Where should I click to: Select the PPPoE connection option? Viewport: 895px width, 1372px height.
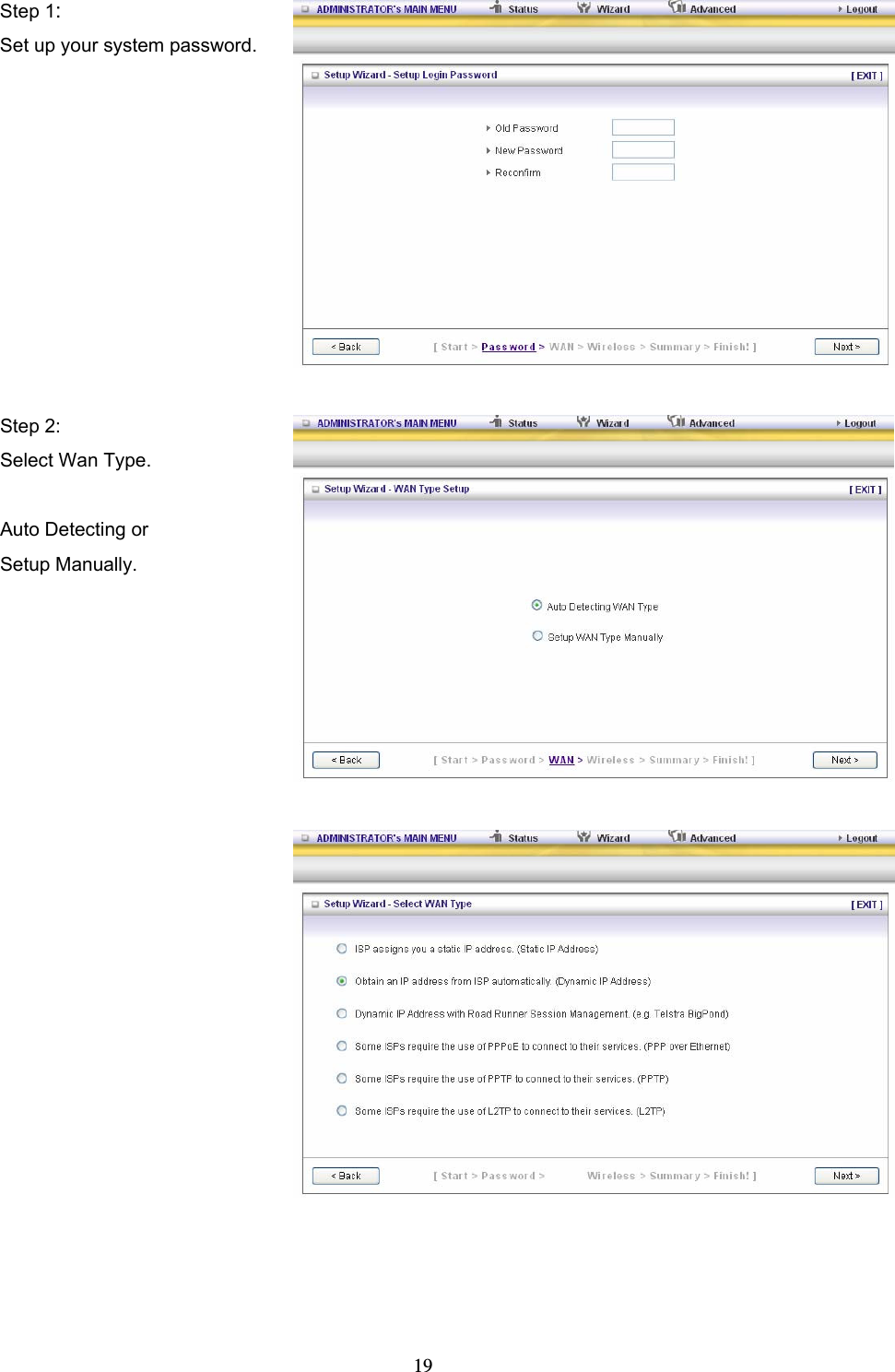coord(342,1047)
